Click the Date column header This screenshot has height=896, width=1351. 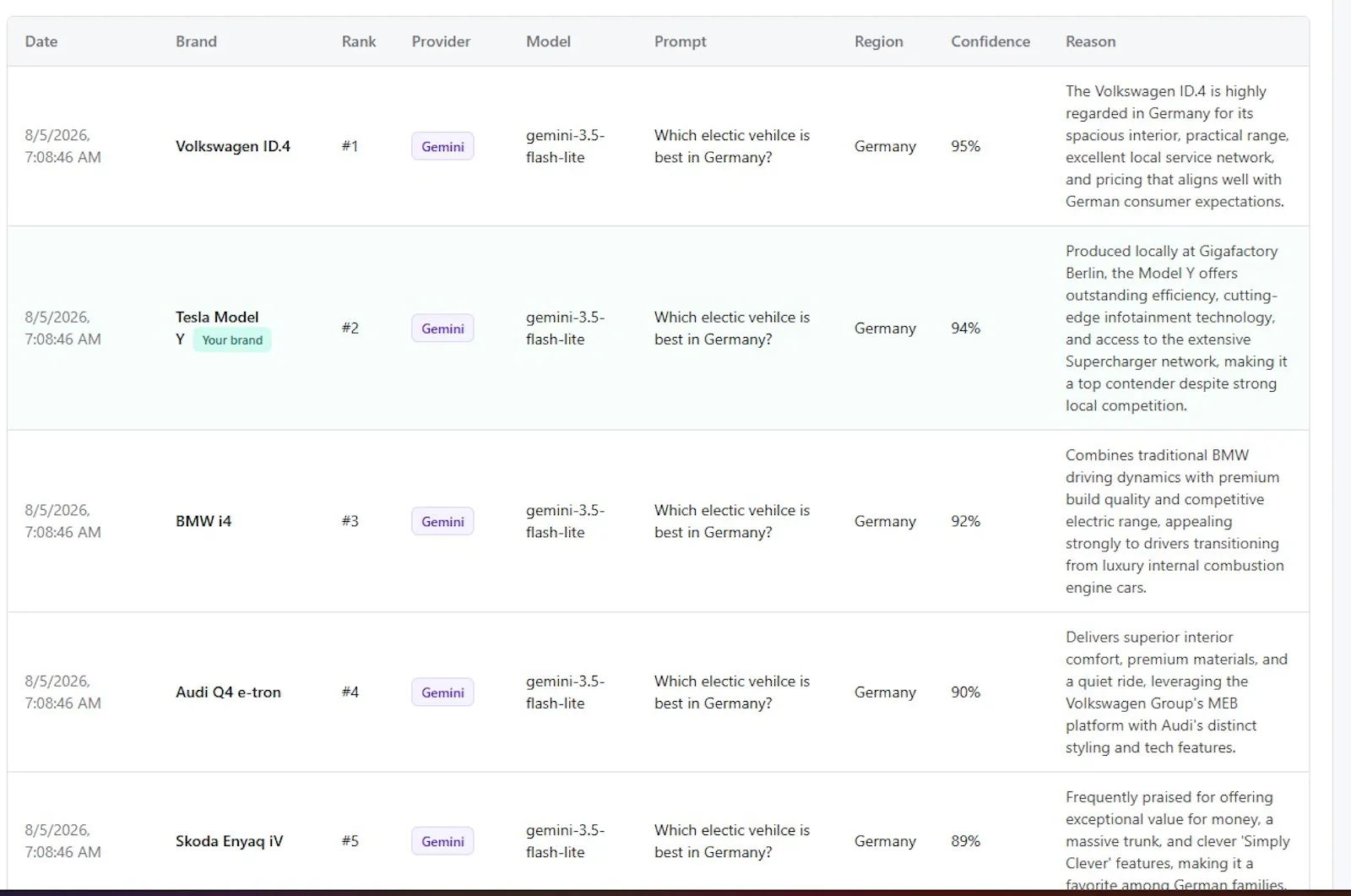pyautogui.click(x=41, y=41)
